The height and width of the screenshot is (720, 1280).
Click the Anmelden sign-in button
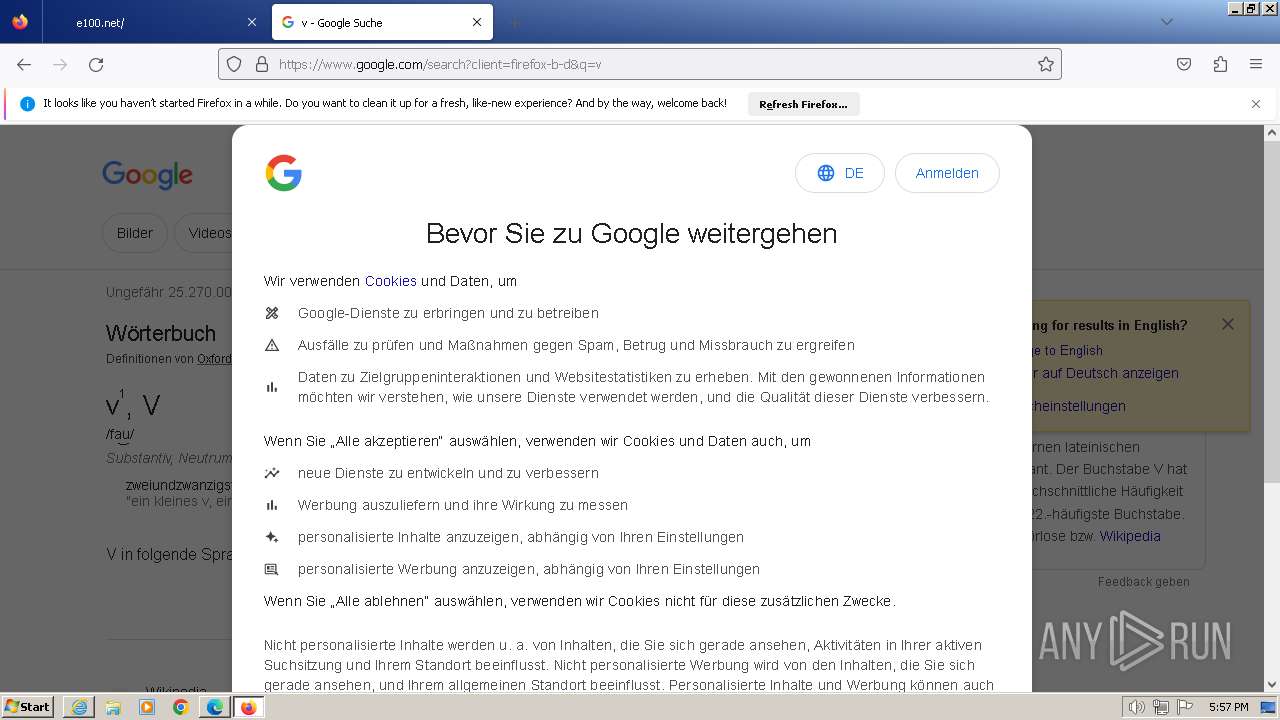point(947,173)
